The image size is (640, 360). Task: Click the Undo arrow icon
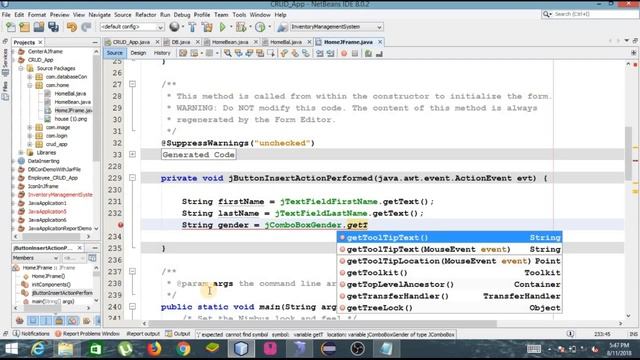(72, 27)
